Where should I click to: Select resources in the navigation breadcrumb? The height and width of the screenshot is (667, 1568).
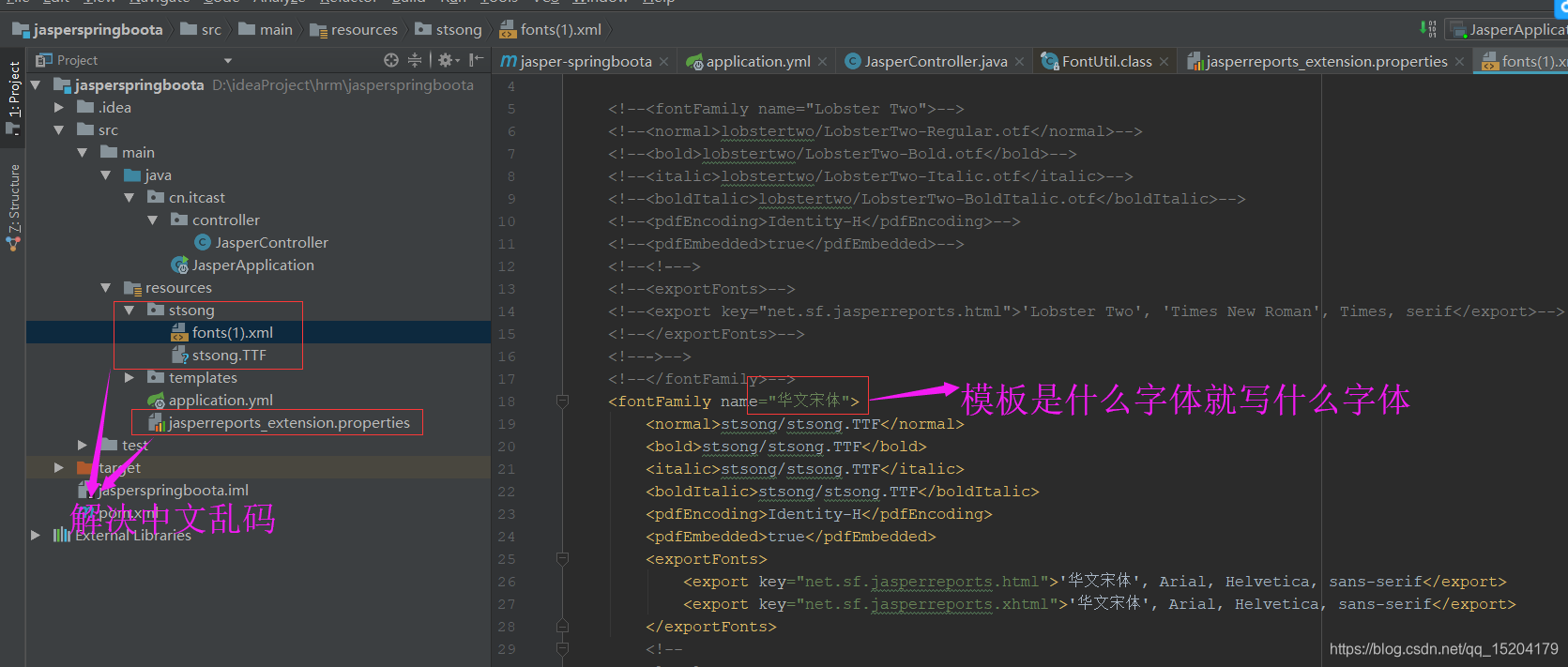pyautogui.click(x=354, y=30)
